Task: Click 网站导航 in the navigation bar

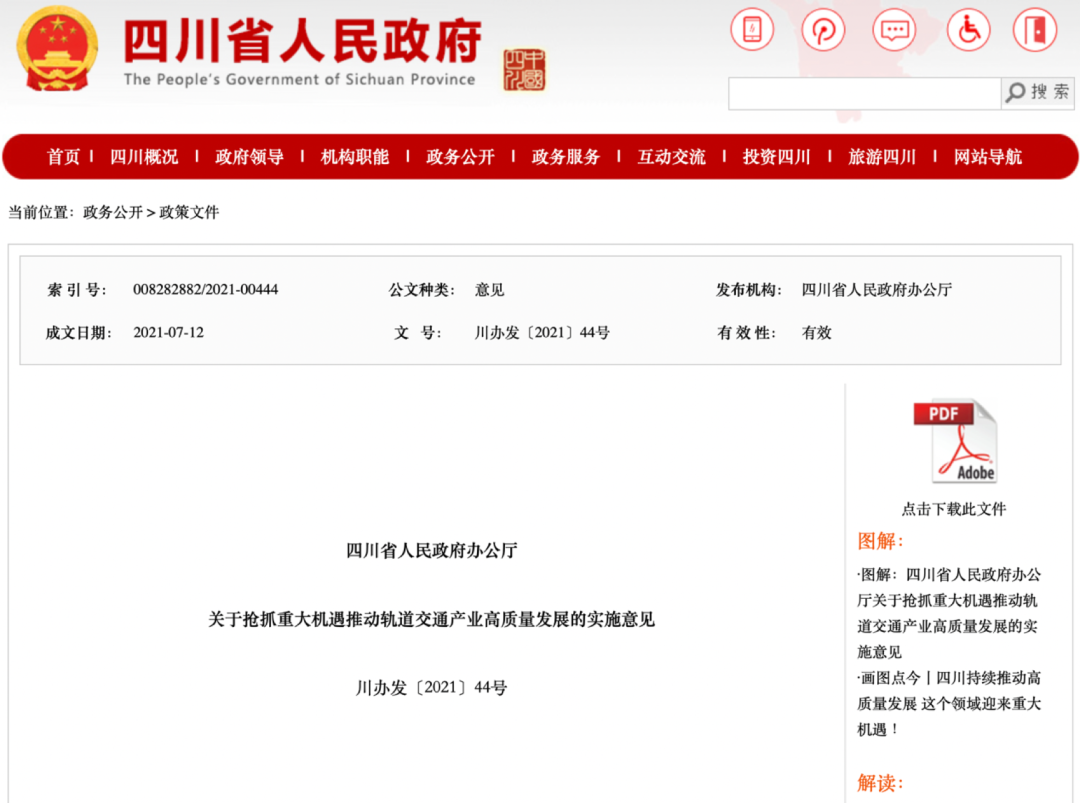Action: click(x=987, y=157)
